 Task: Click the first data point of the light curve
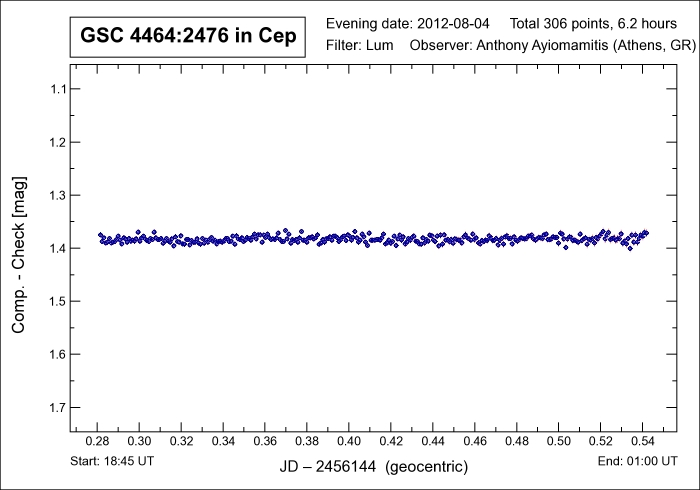100,236
